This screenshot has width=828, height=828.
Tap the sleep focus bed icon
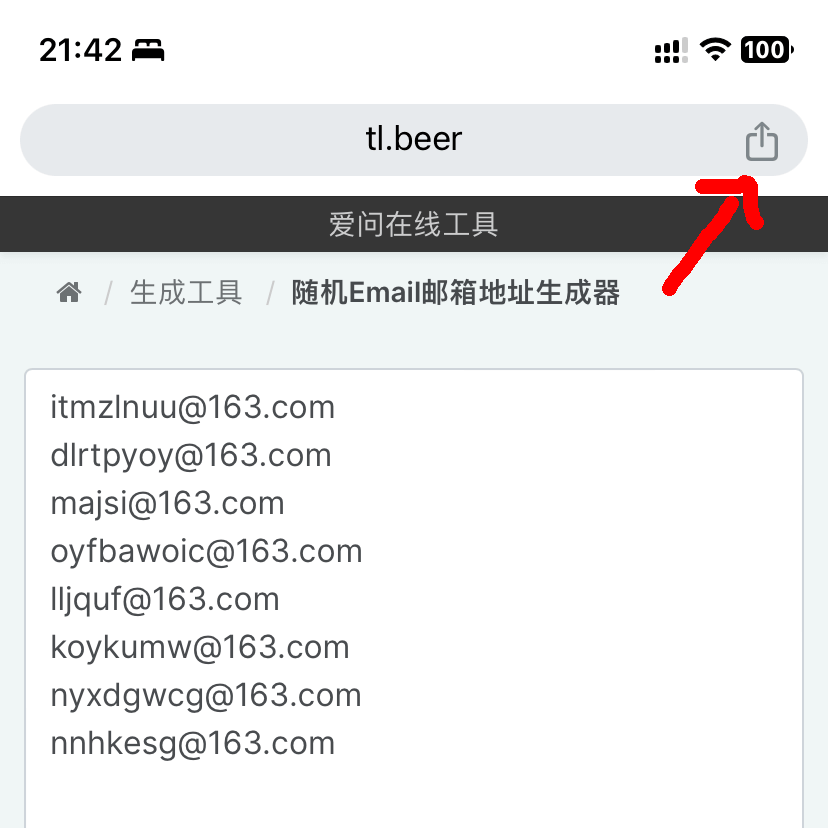tap(148, 51)
